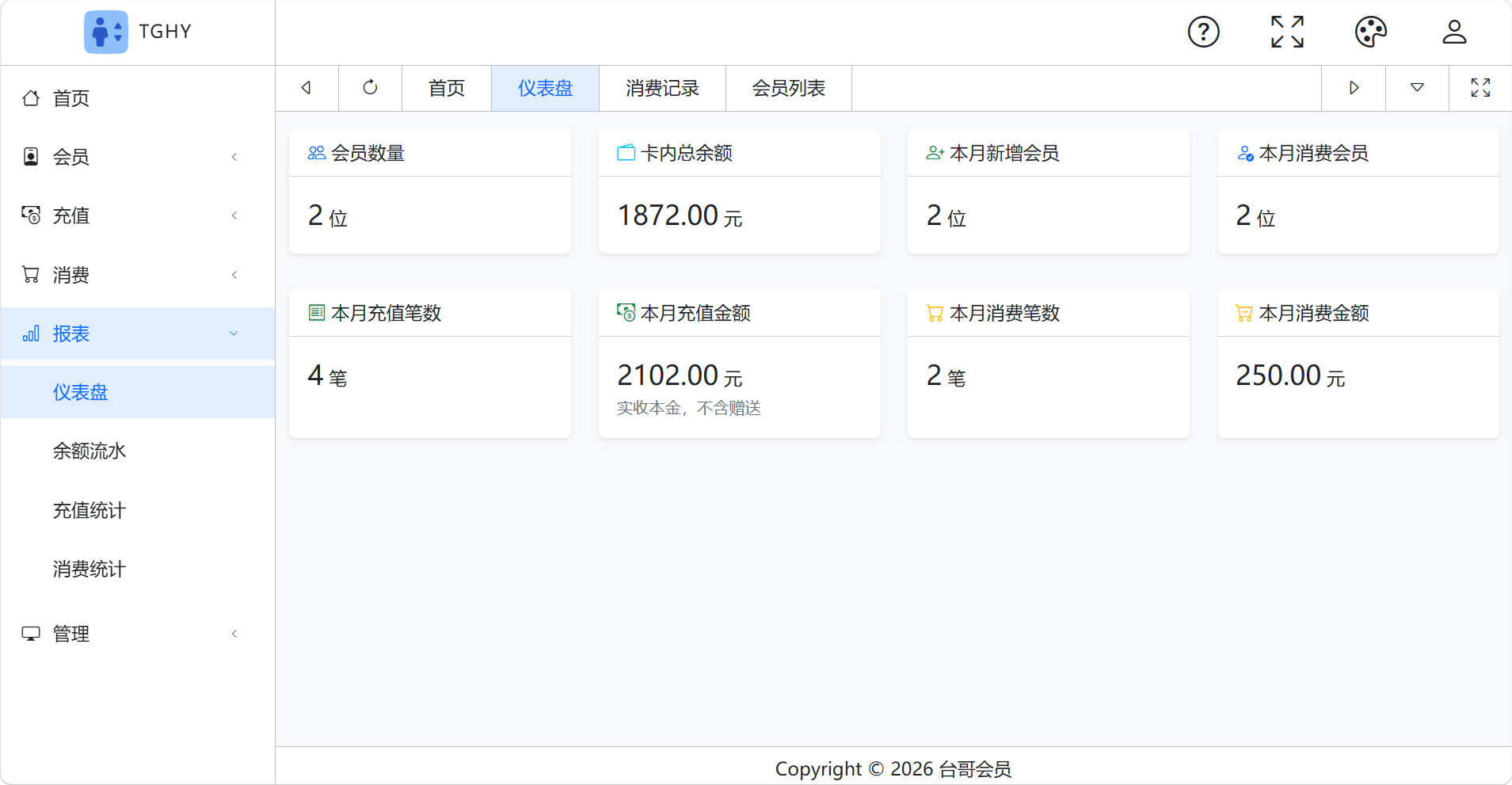
Task: Click the Copyright © 2026 台哥会员 footer text
Action: [893, 769]
